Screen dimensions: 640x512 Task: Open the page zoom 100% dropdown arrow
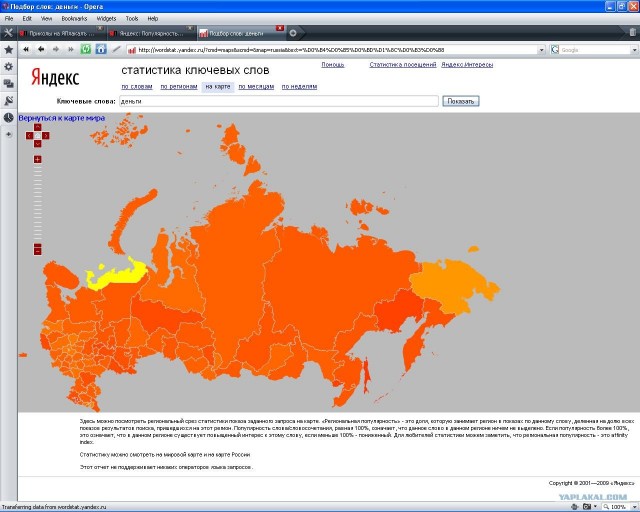(634, 507)
